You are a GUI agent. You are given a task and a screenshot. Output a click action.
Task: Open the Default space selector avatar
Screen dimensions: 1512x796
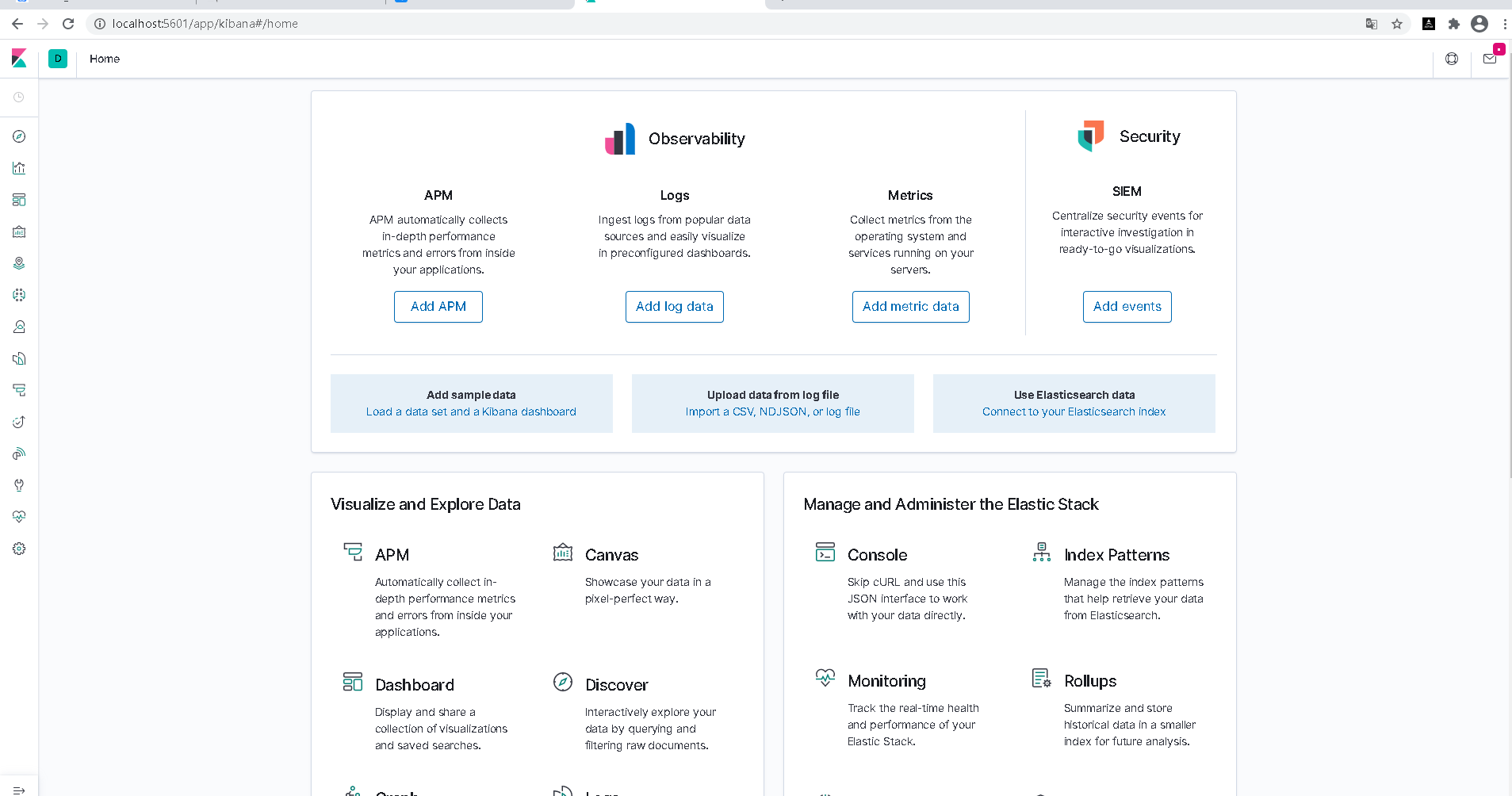pos(58,59)
